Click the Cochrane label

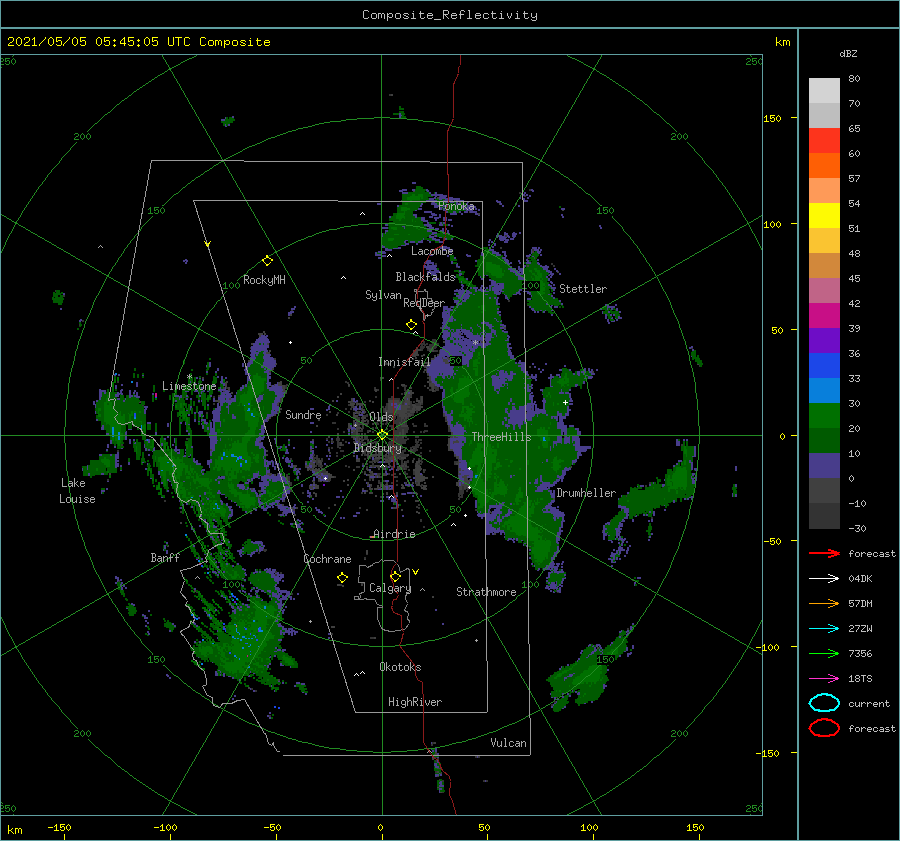327,559
